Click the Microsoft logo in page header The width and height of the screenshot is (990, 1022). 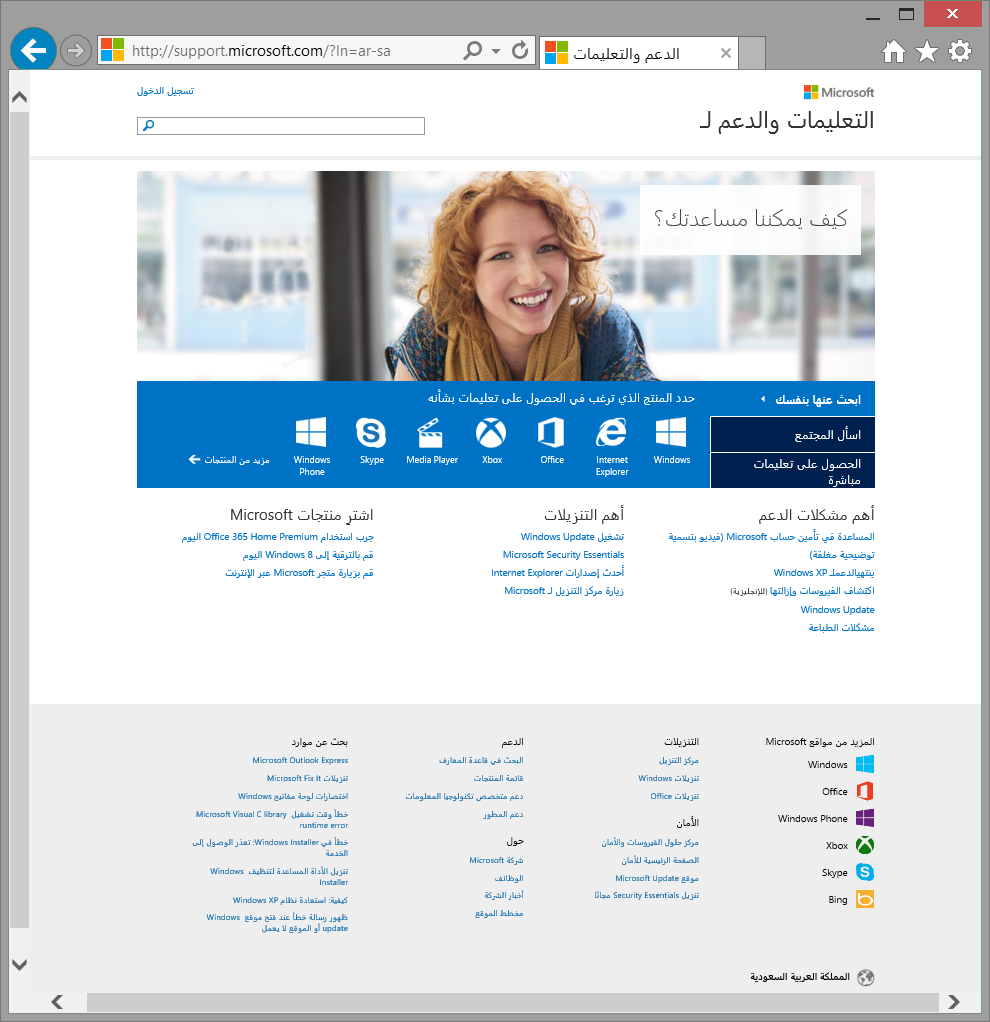click(x=839, y=93)
